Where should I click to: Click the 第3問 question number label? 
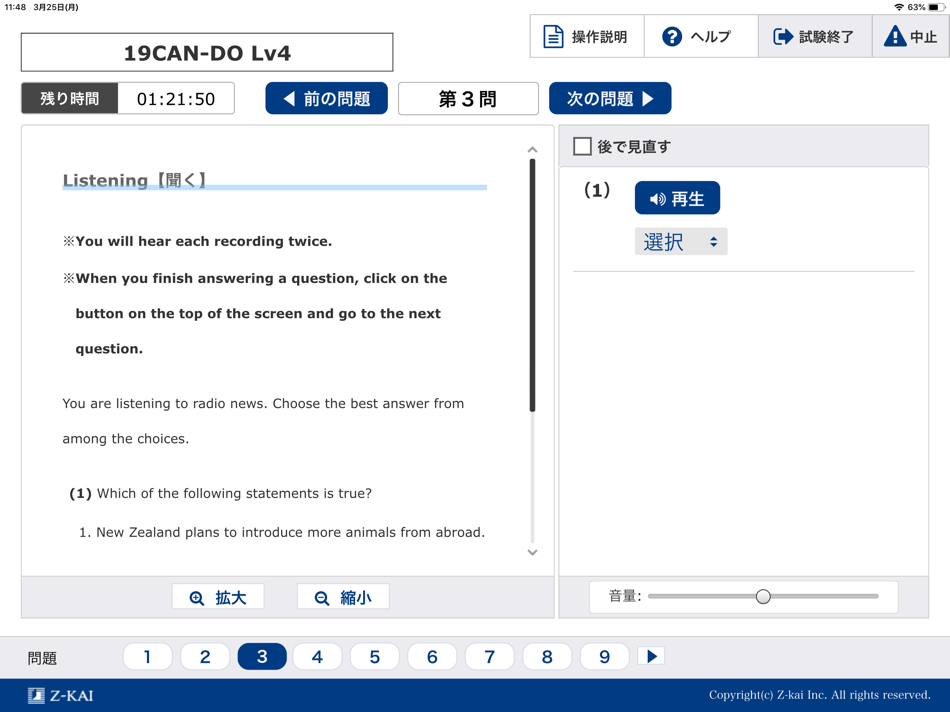[x=468, y=98]
